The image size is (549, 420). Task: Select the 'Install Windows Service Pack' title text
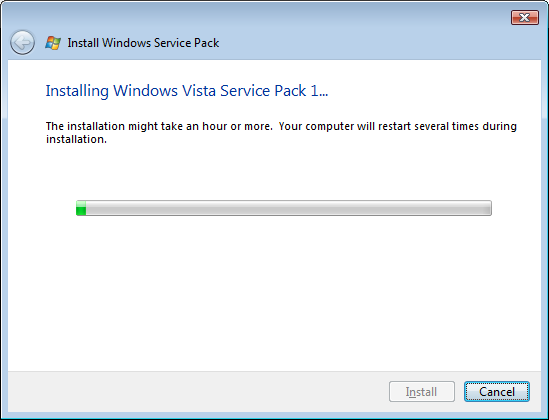(x=143, y=43)
